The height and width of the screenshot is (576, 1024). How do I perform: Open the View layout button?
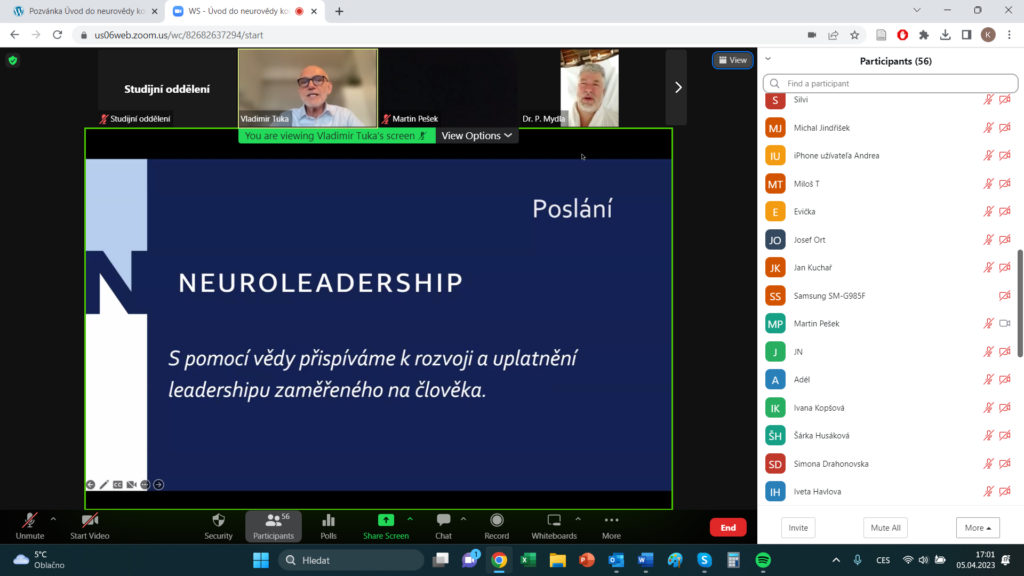coord(733,60)
